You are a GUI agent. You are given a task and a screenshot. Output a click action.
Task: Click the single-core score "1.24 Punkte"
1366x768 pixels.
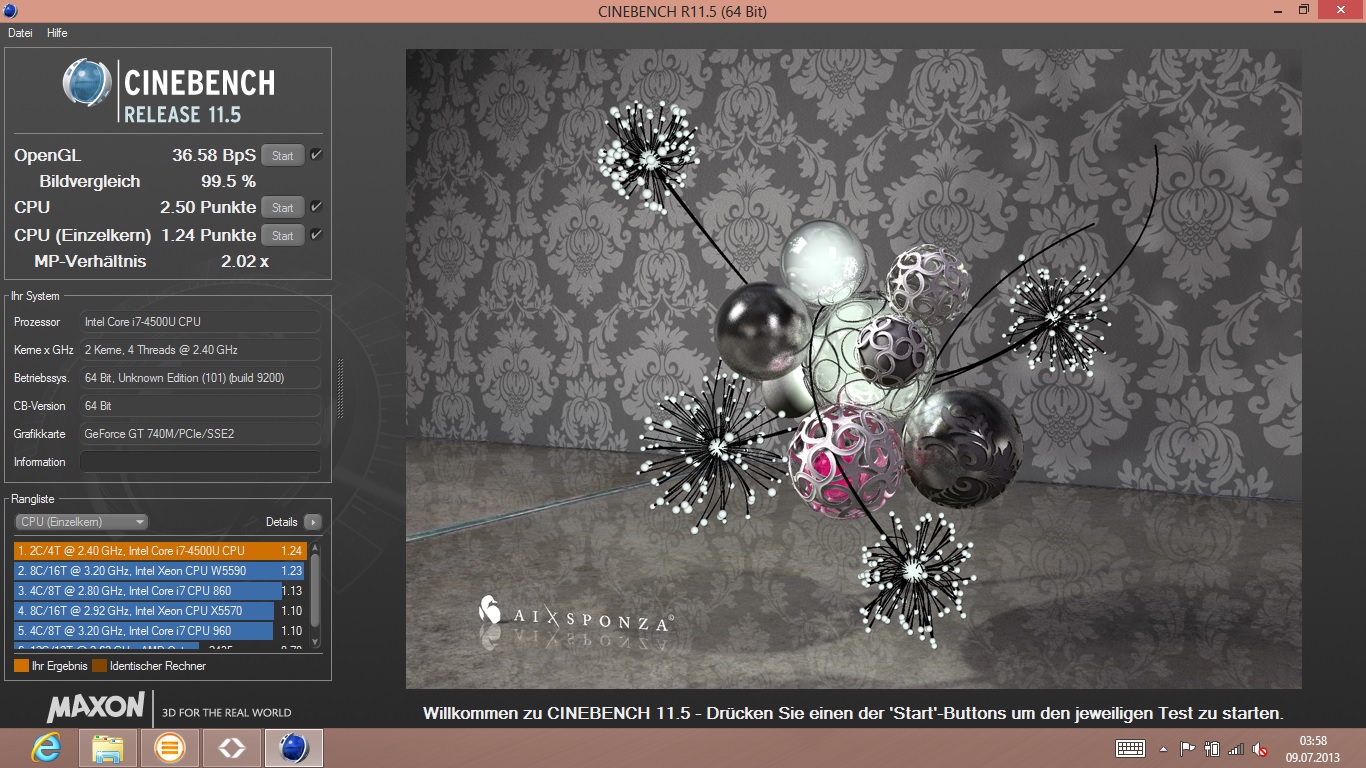[x=209, y=235]
